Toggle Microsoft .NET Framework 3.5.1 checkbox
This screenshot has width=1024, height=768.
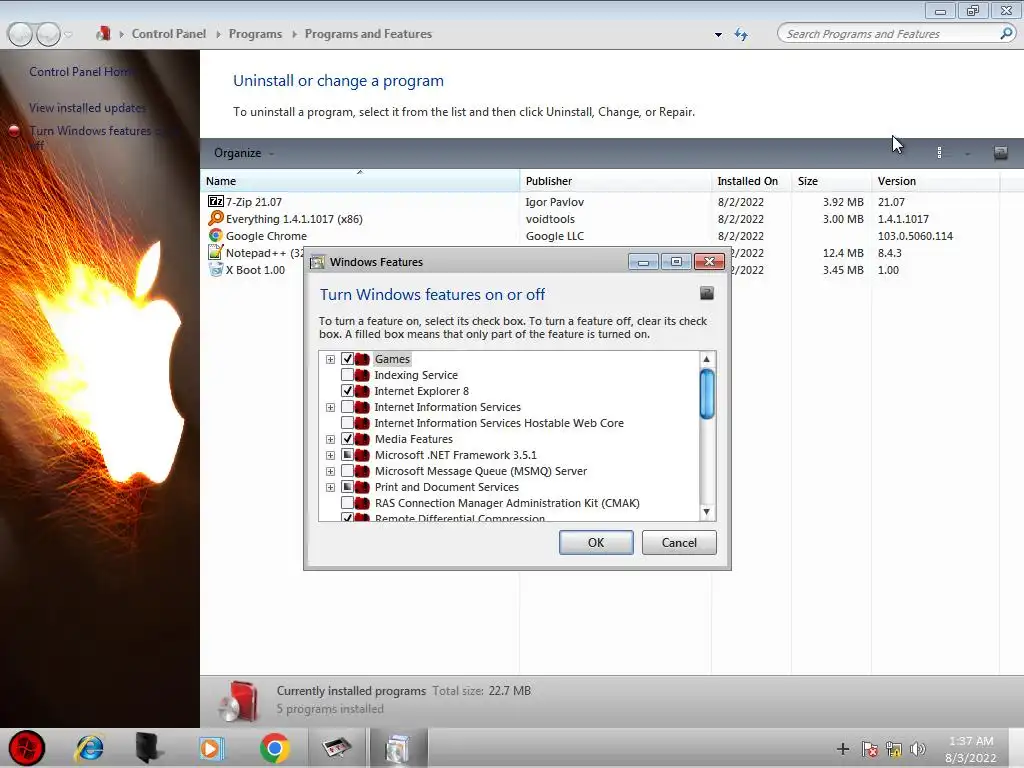click(347, 455)
